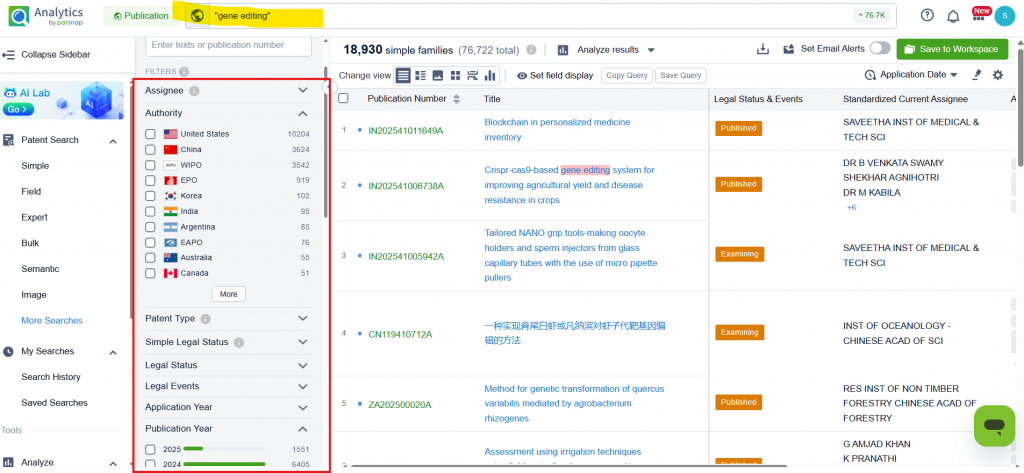The width and height of the screenshot is (1024, 473).
Task: Open the results settings gear icon
Action: click(997, 75)
